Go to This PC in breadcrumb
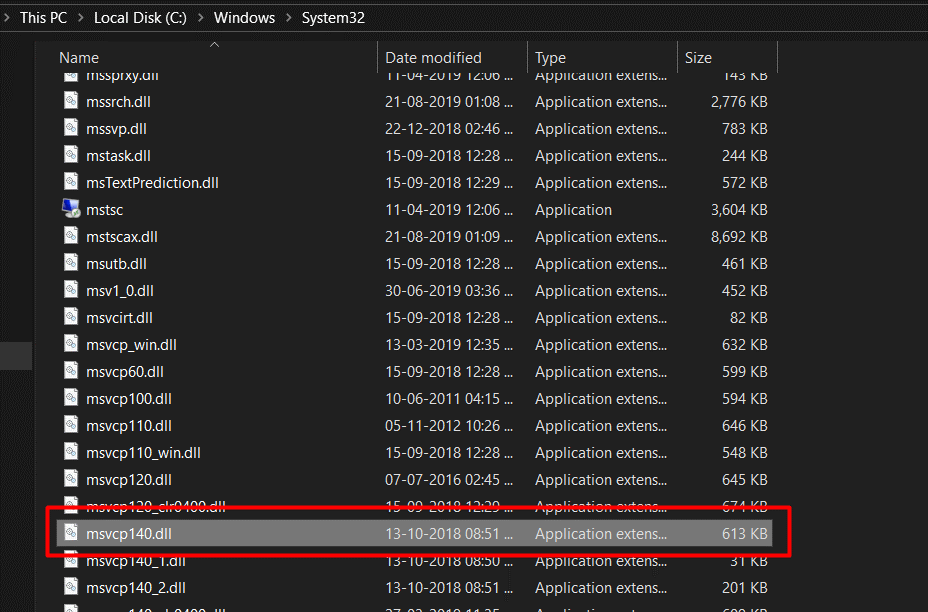Image resolution: width=928 pixels, height=612 pixels. click(x=43, y=18)
